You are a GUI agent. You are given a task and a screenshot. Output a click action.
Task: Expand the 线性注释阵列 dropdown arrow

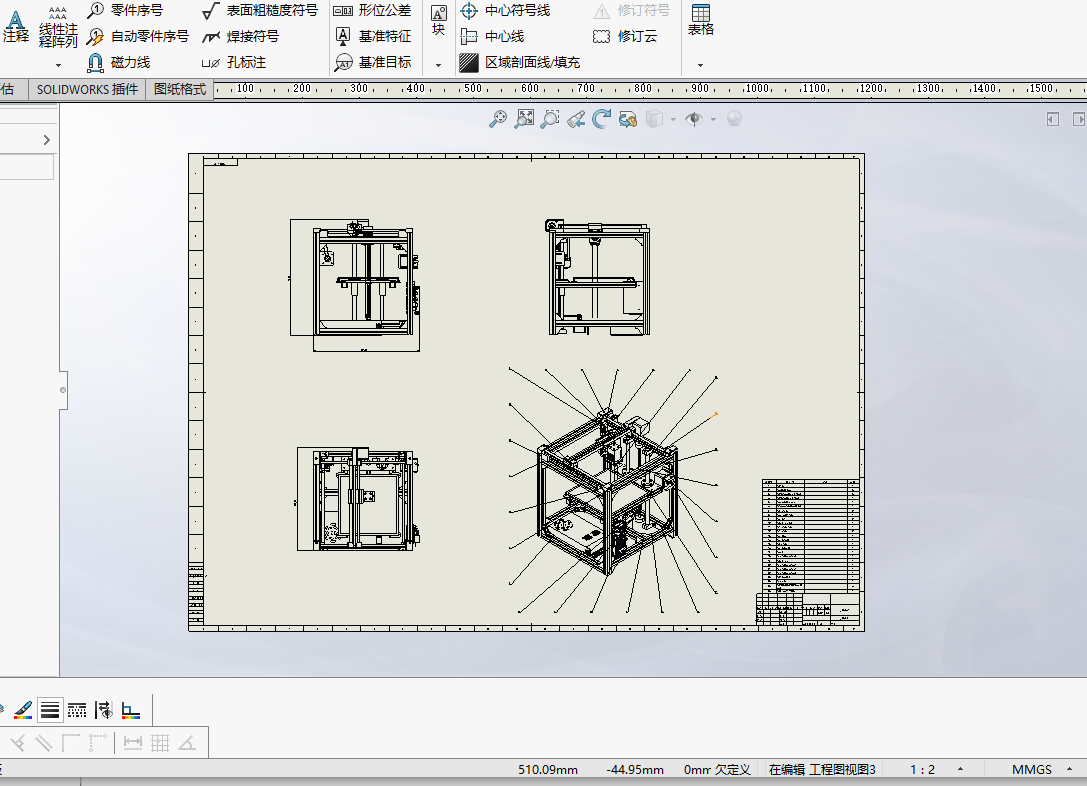pos(58,65)
